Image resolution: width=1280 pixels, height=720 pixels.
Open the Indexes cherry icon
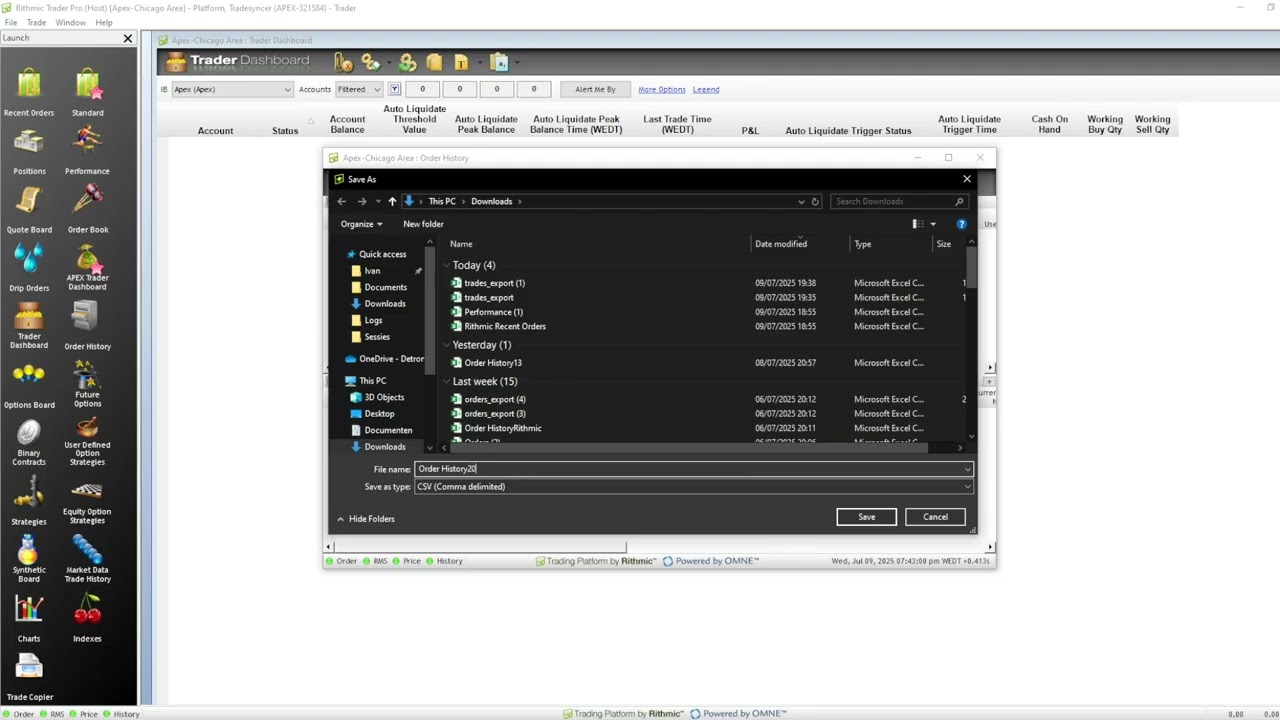[x=87, y=618]
